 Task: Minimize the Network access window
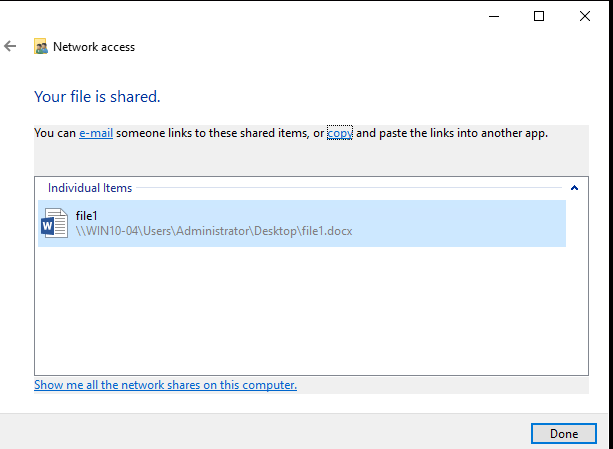click(494, 16)
